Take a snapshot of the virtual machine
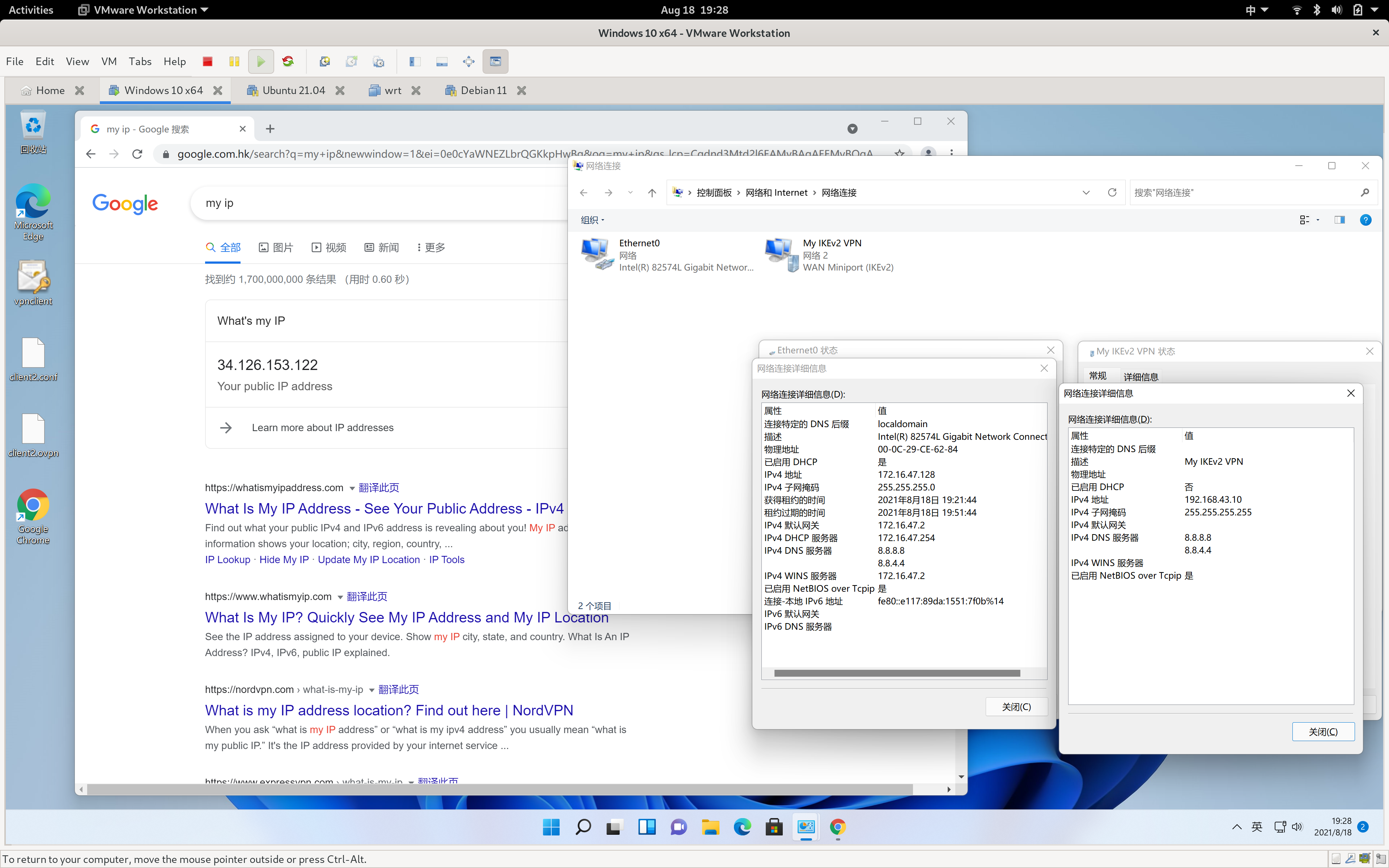Viewport: 1389px width, 868px height. tap(325, 61)
